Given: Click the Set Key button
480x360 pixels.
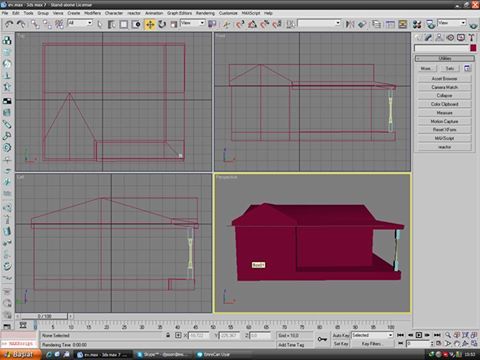Looking at the screenshot, I should tap(341, 343).
